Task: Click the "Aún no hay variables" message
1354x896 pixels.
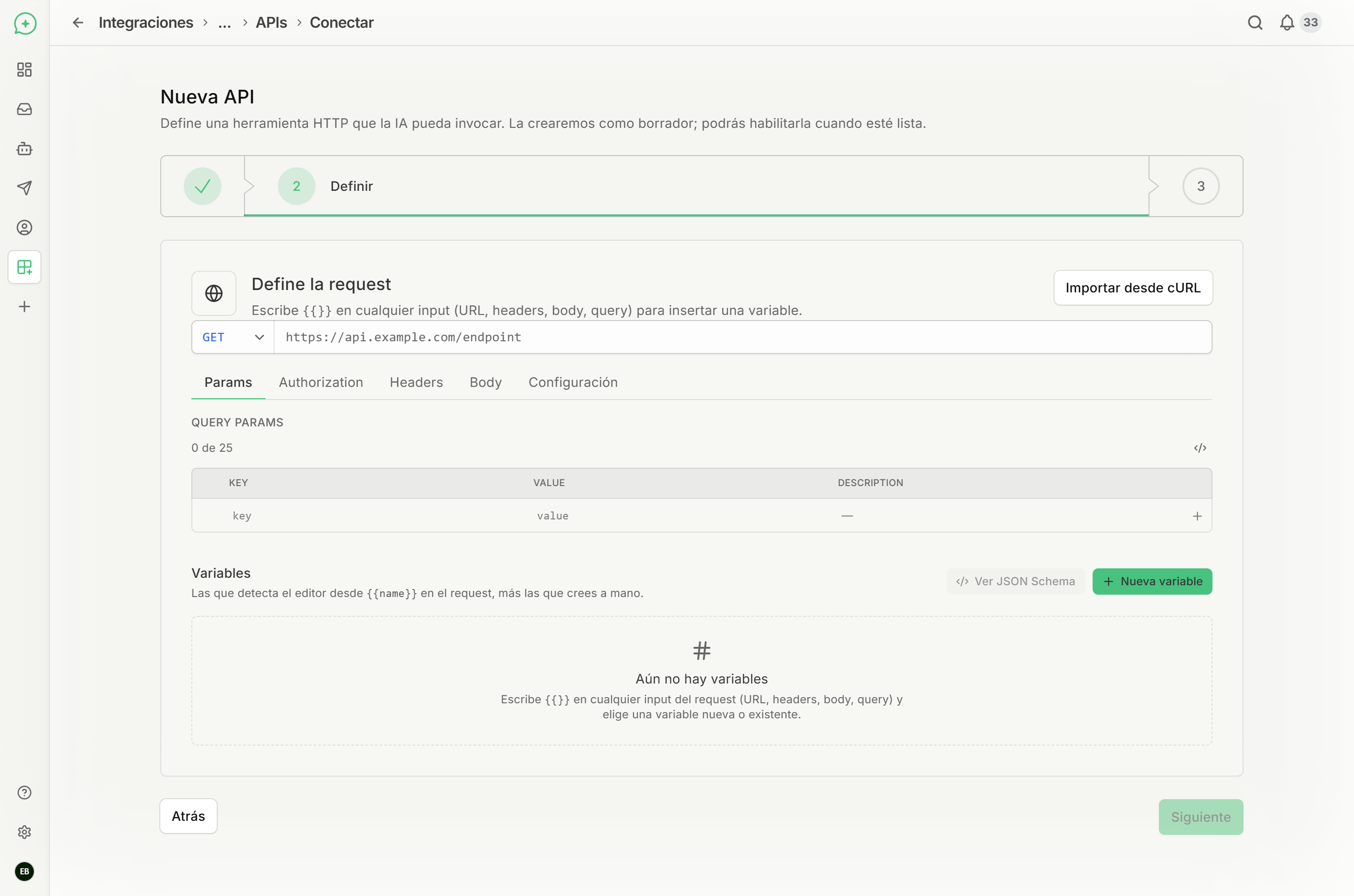Action: click(701, 679)
